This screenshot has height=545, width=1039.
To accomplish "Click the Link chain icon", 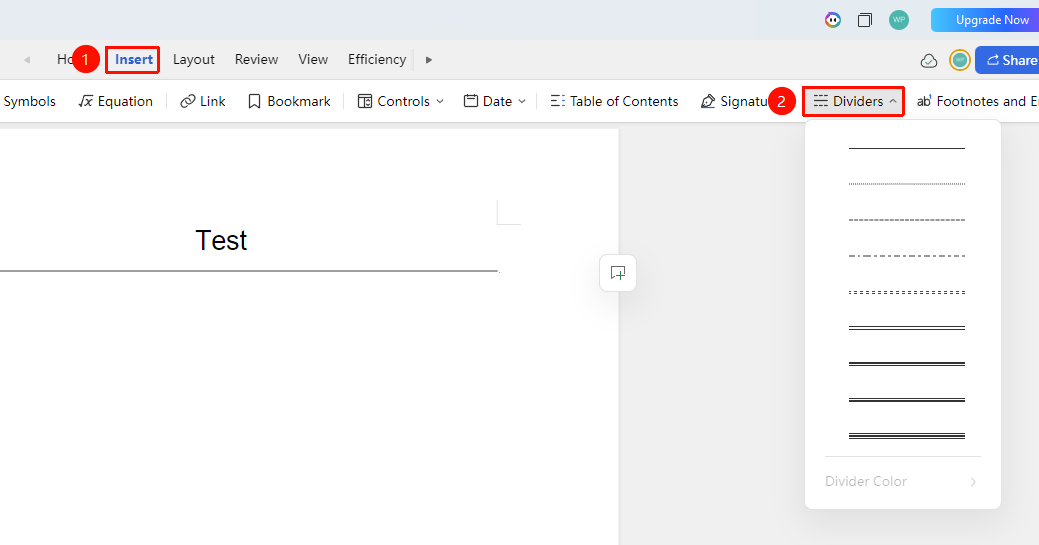I will point(188,101).
